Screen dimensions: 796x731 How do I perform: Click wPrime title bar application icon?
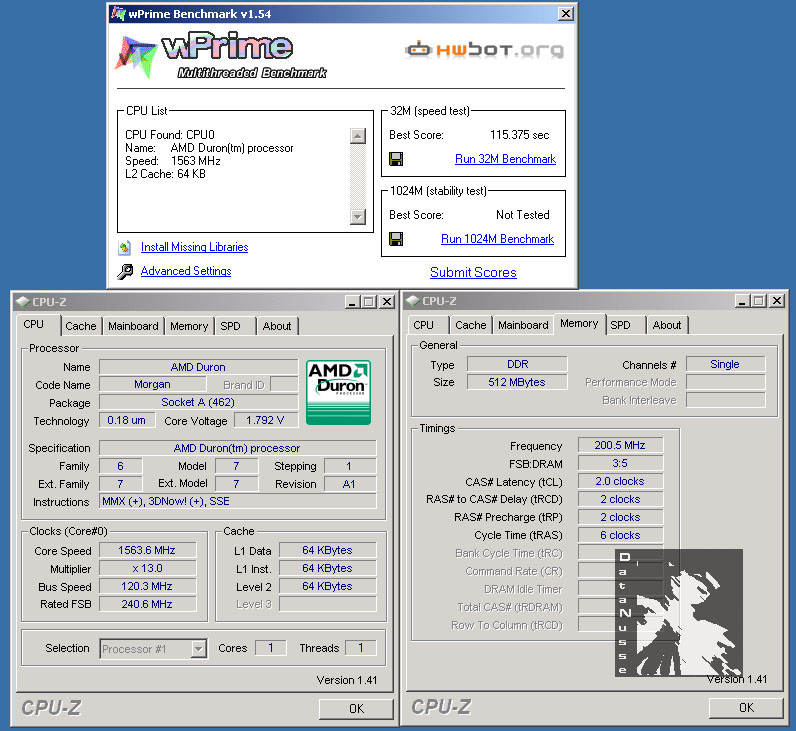118,14
